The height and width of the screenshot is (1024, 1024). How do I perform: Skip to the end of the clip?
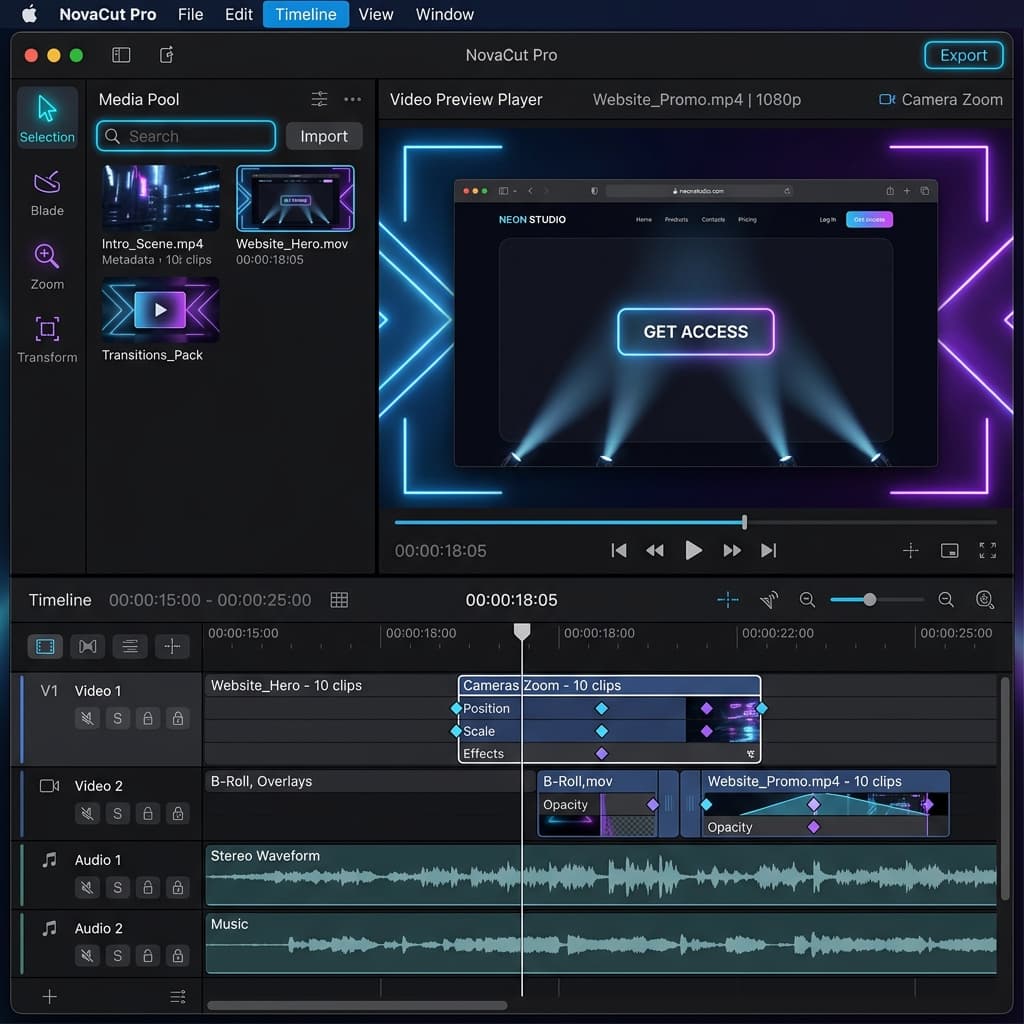pyautogui.click(x=769, y=551)
